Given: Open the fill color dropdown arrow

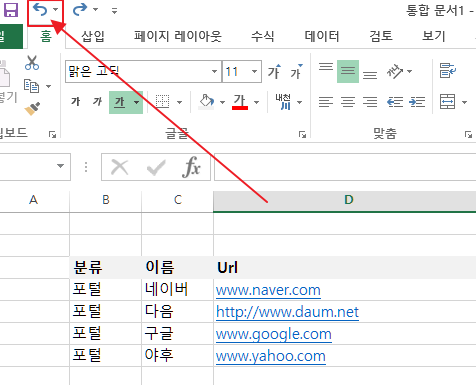Looking at the screenshot, I should click(x=222, y=102).
